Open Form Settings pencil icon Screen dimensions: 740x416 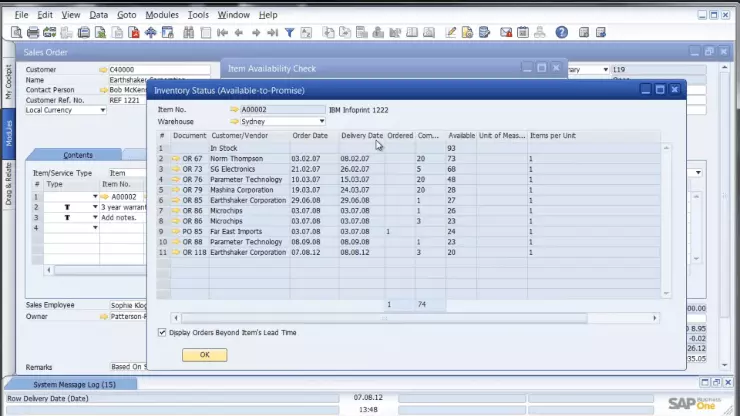[451, 33]
